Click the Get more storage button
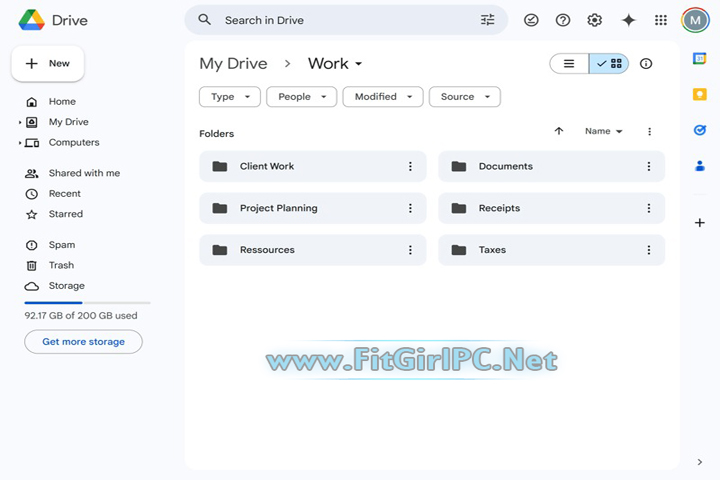720x480 pixels. pyautogui.click(x=83, y=342)
